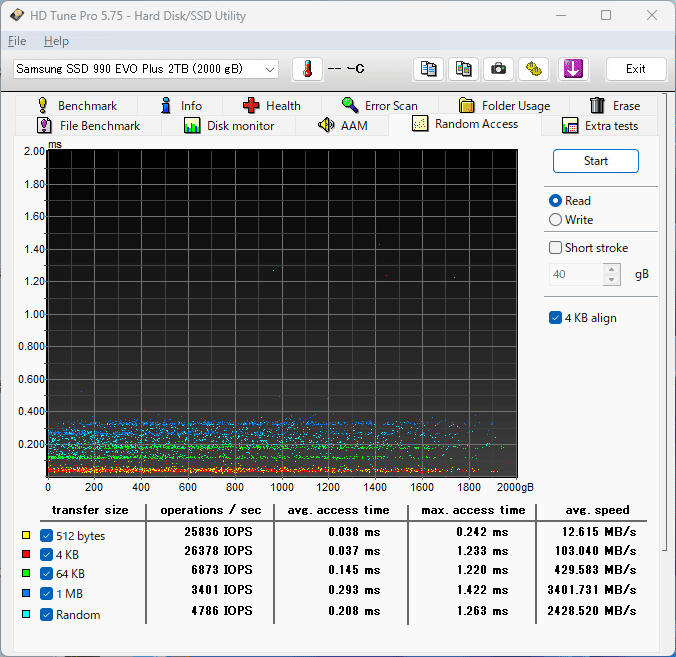The image size is (676, 657).
Task: Uncheck the 4 KB align option
Action: pos(556,318)
